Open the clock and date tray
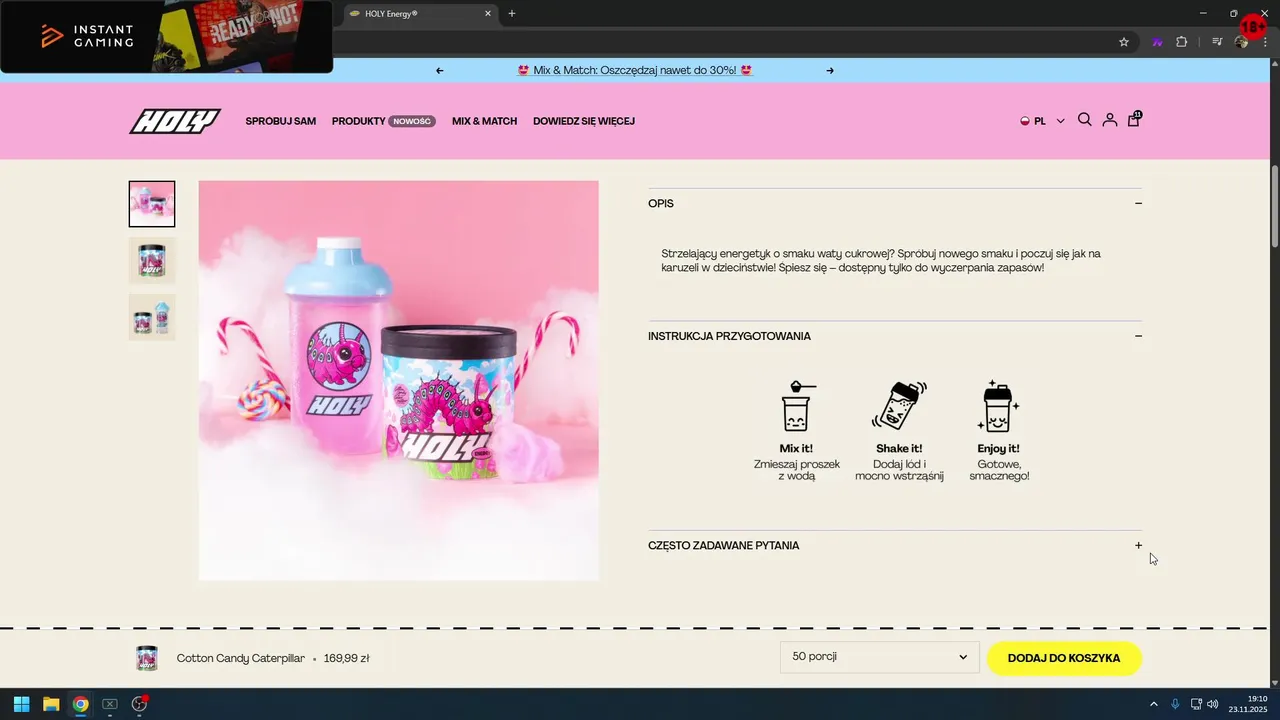 pyautogui.click(x=1248, y=704)
